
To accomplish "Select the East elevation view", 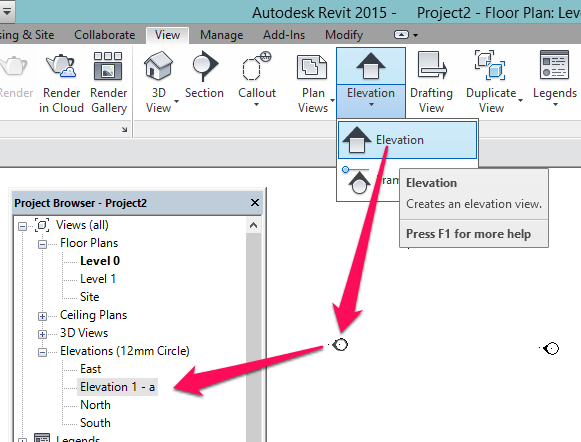I will [90, 369].
